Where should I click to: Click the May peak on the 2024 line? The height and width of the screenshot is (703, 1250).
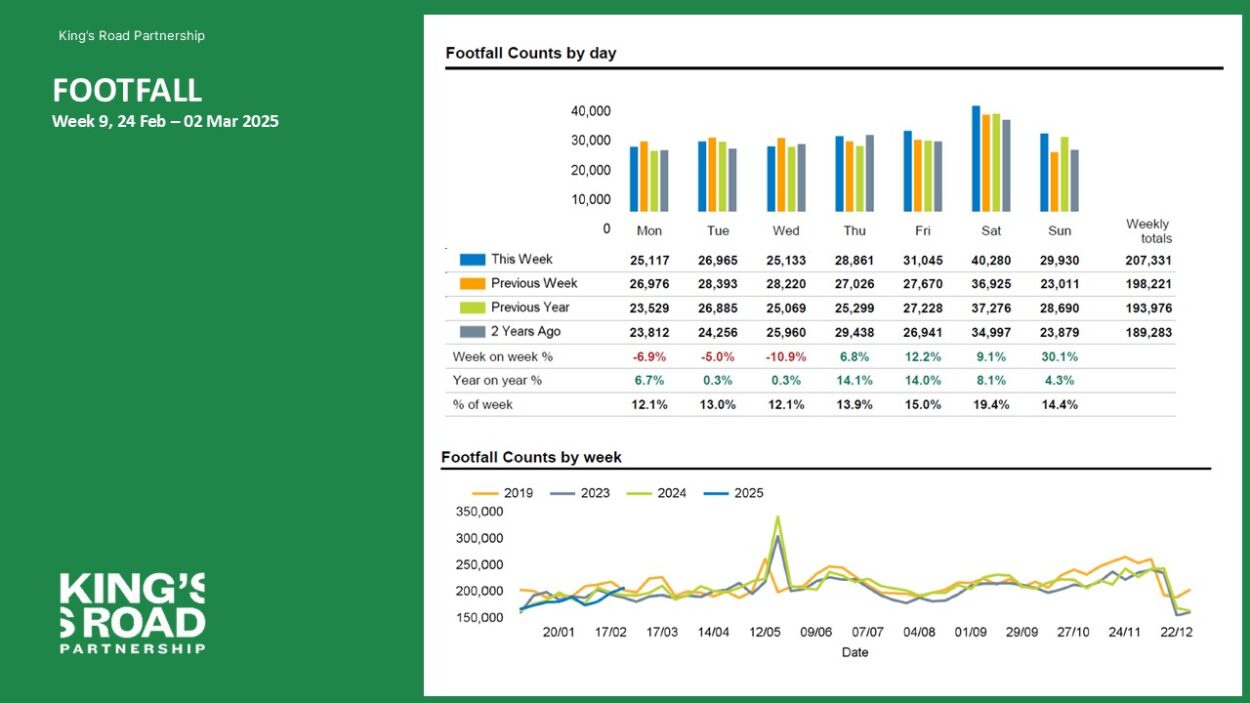click(x=778, y=518)
